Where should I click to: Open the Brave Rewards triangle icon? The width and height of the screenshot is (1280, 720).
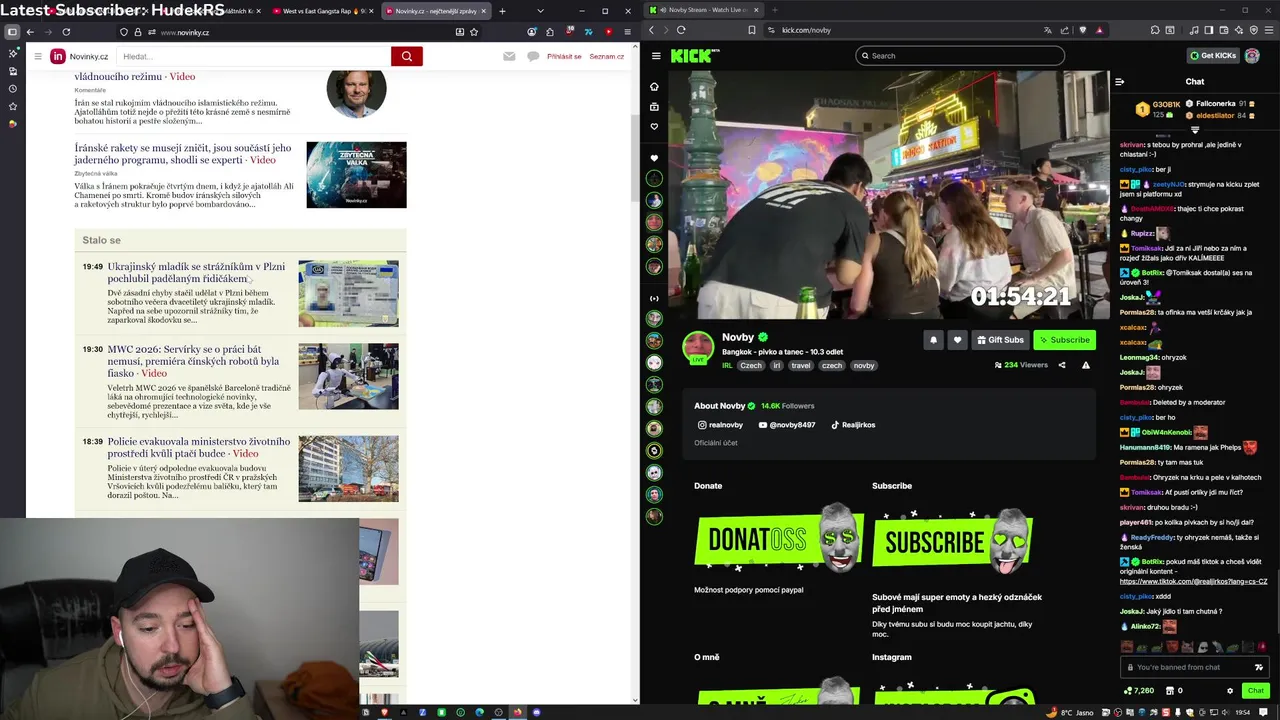[1099, 30]
